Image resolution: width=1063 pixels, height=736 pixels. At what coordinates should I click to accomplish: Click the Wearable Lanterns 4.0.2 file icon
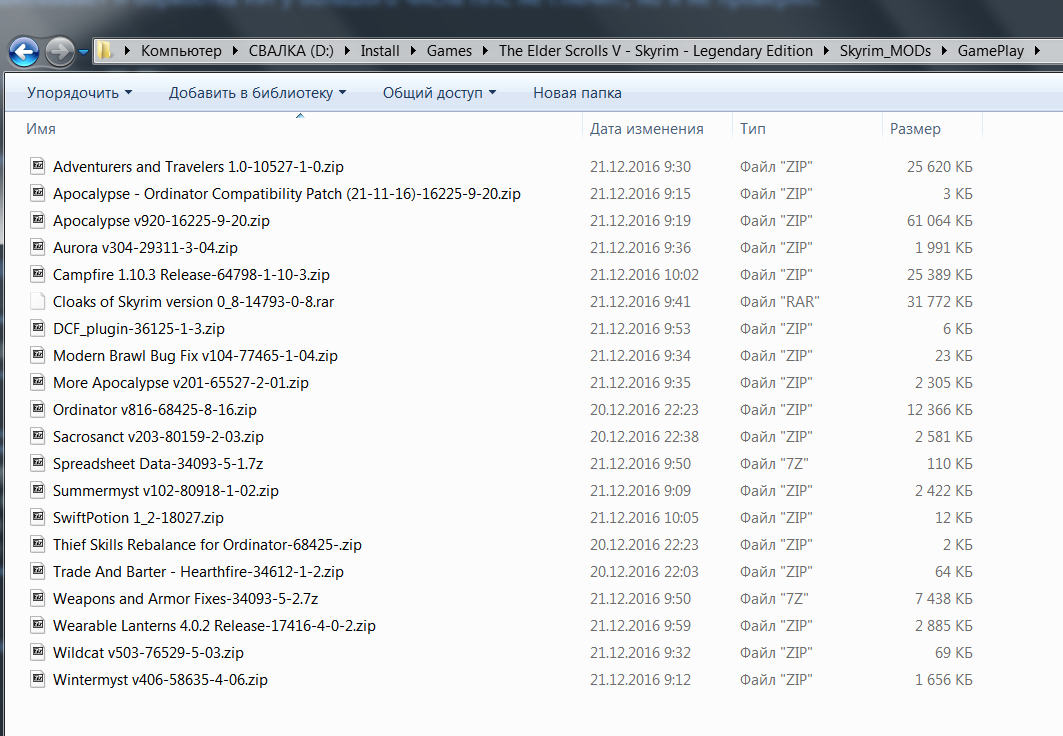pos(38,625)
